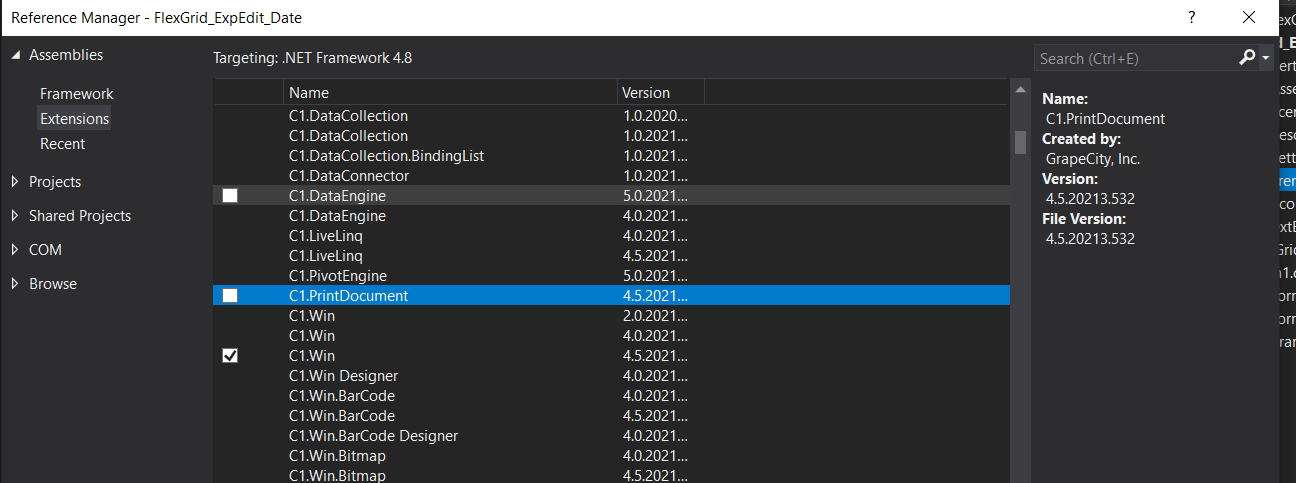Image resolution: width=1296 pixels, height=483 pixels.
Task: Click the GrapeCity, Inc. creator text
Action: 1093,159
